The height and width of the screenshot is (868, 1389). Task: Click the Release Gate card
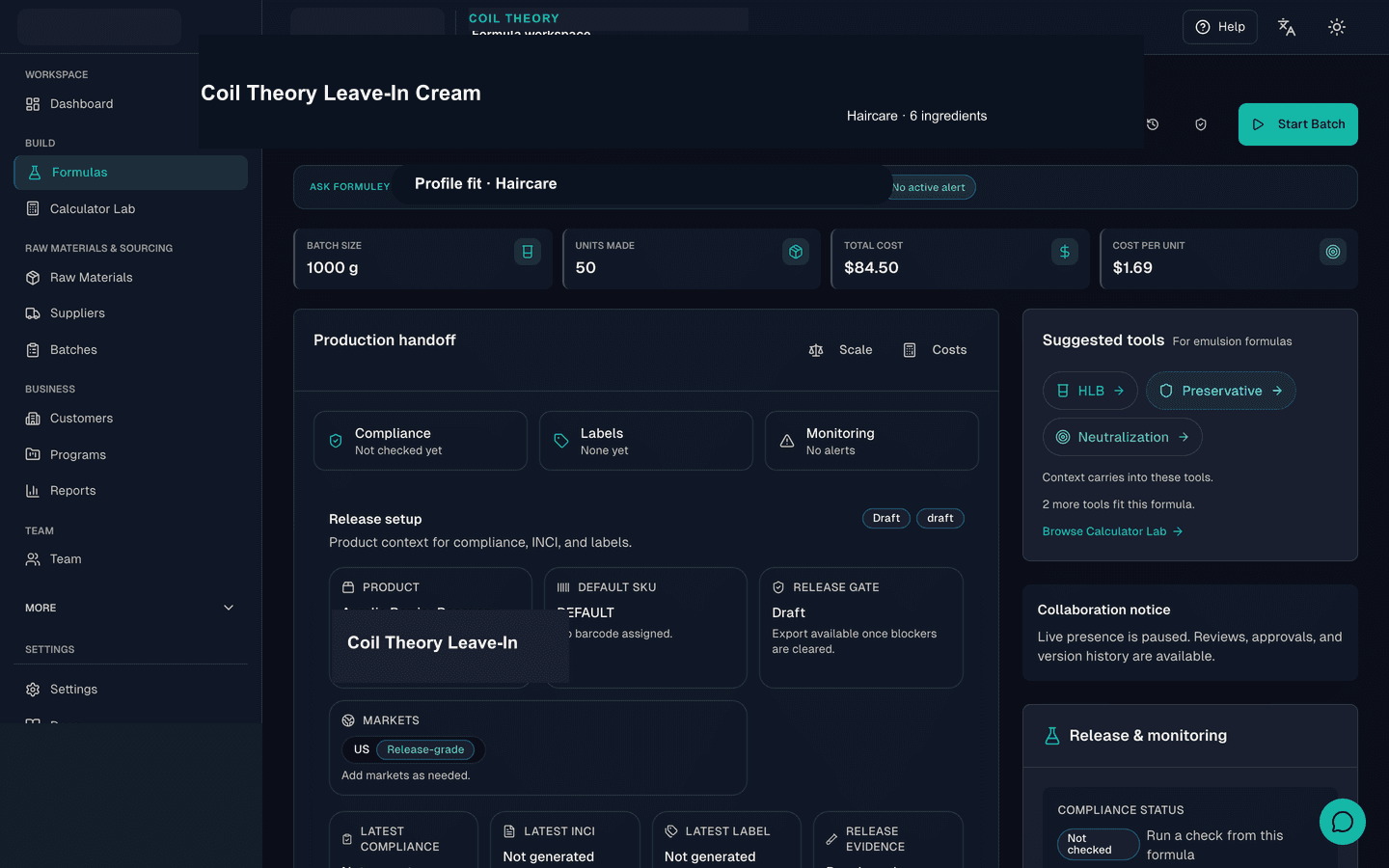[861, 628]
